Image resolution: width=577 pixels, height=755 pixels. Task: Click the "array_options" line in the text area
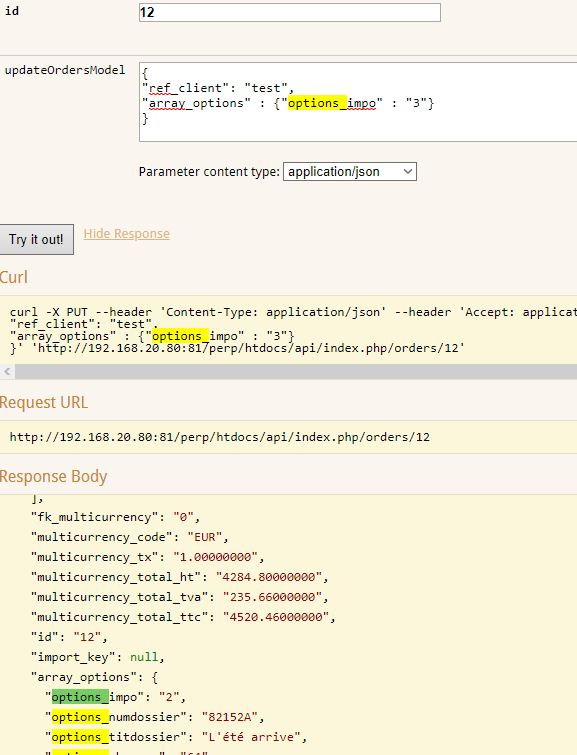pos(288,103)
